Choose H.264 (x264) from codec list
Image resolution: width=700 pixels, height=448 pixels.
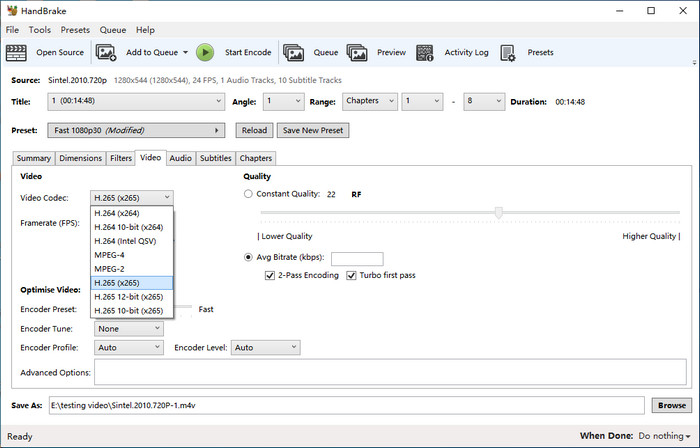132,213
